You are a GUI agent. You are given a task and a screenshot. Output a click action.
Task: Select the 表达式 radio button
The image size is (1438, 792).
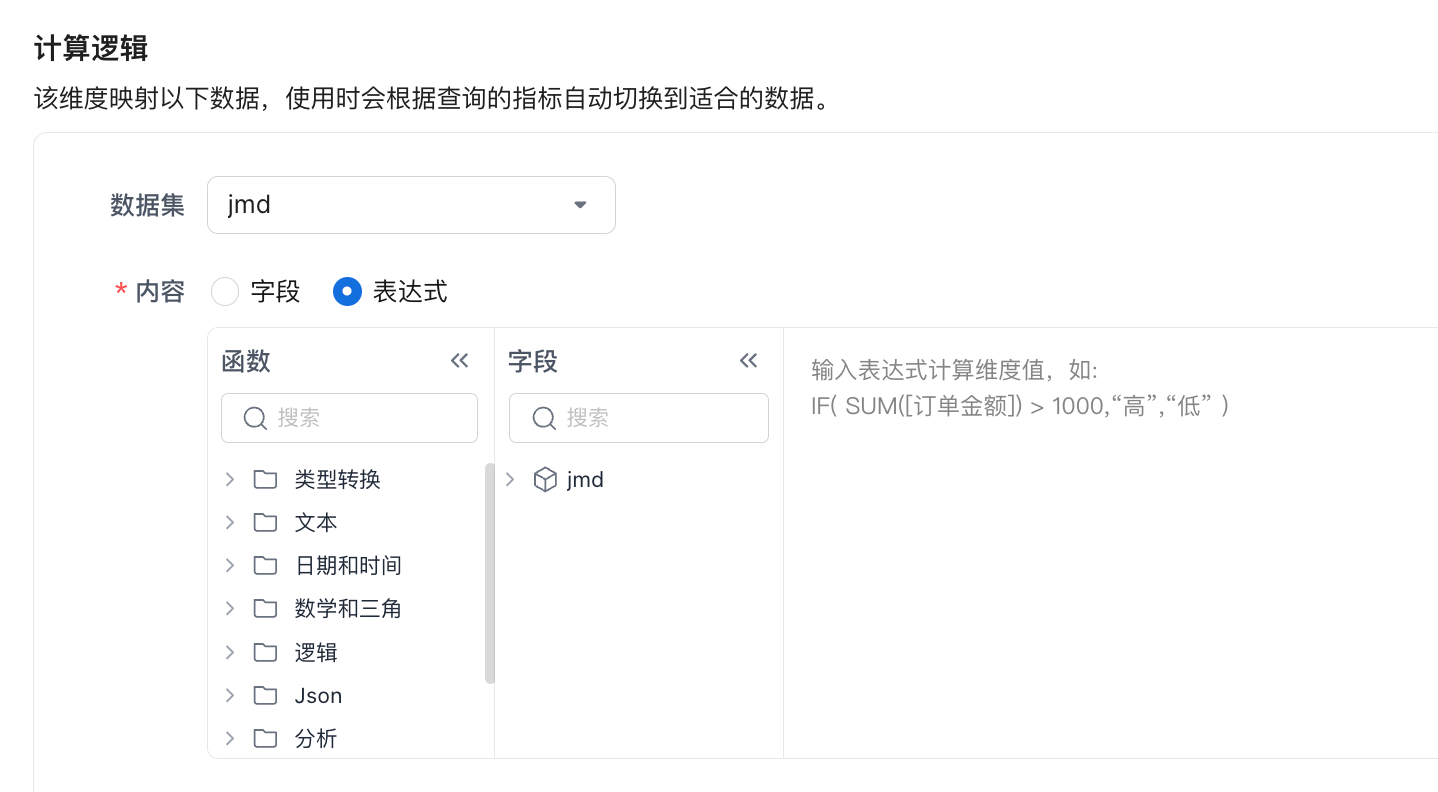point(347,292)
